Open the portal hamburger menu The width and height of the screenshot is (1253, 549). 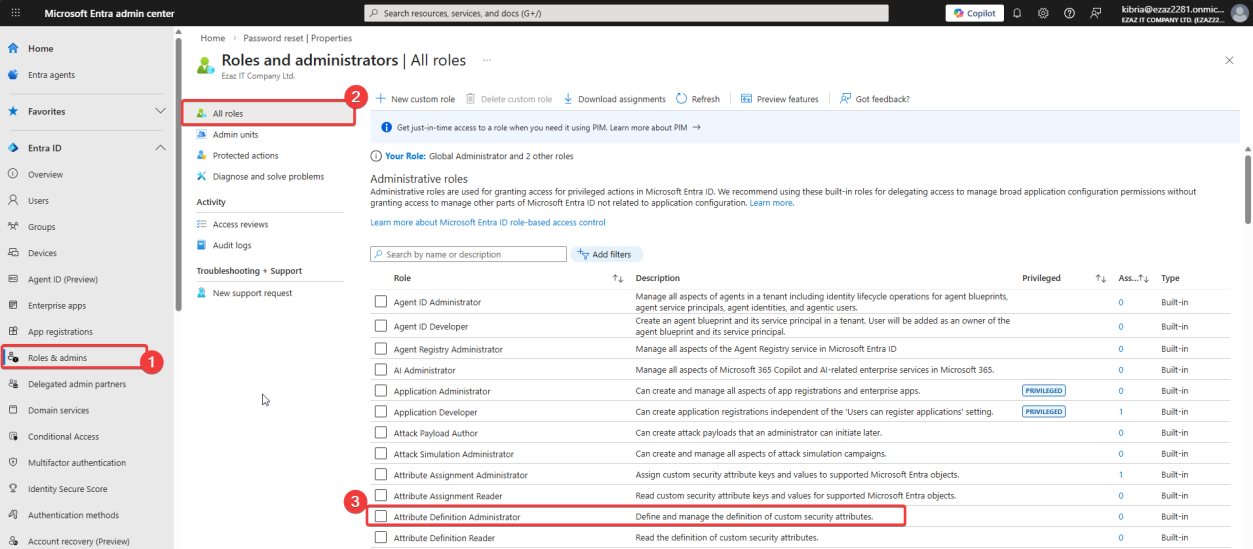(14, 13)
